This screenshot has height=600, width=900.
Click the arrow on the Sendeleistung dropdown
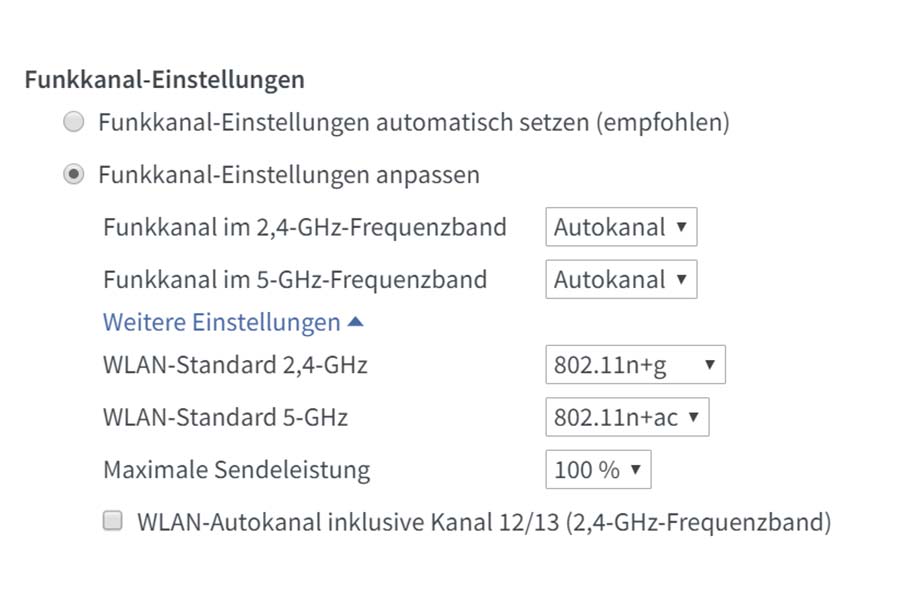pyautogui.click(x=635, y=469)
